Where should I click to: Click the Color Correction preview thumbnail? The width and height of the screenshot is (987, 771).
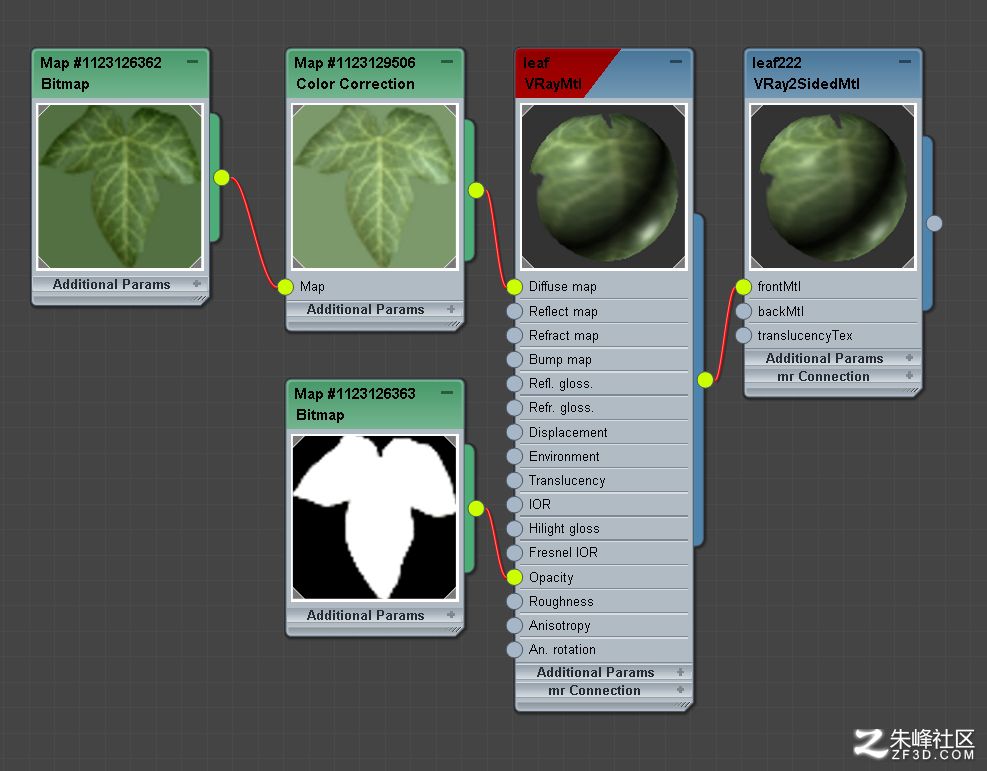click(x=375, y=186)
